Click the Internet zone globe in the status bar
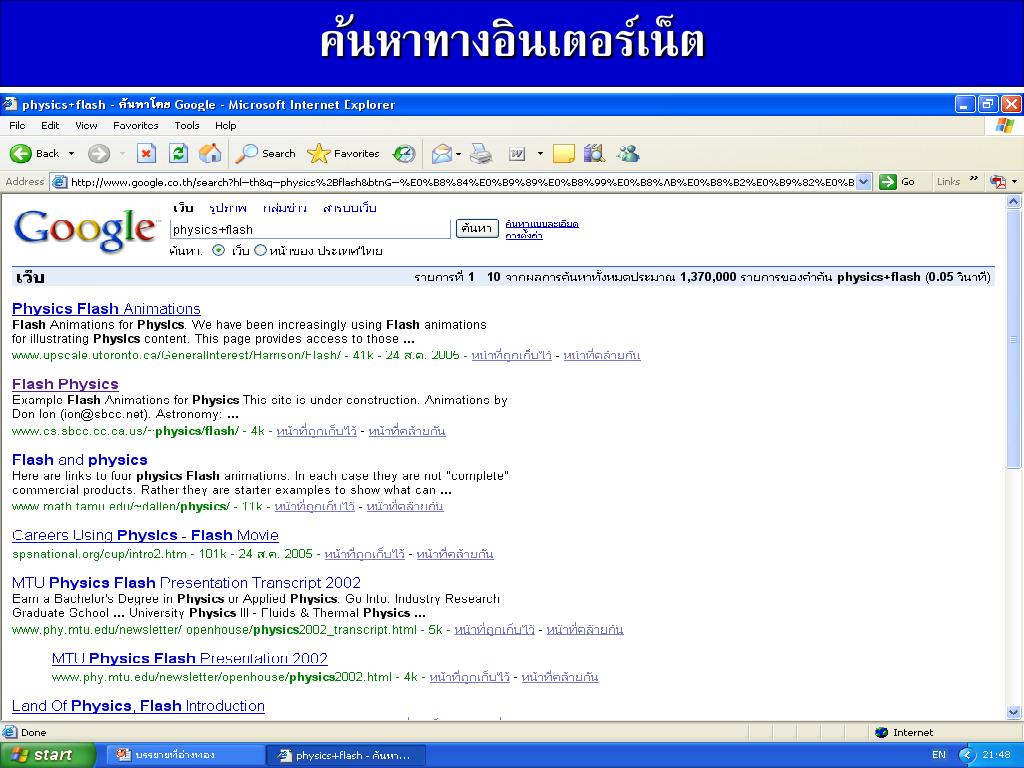This screenshot has width=1024, height=768. point(882,733)
